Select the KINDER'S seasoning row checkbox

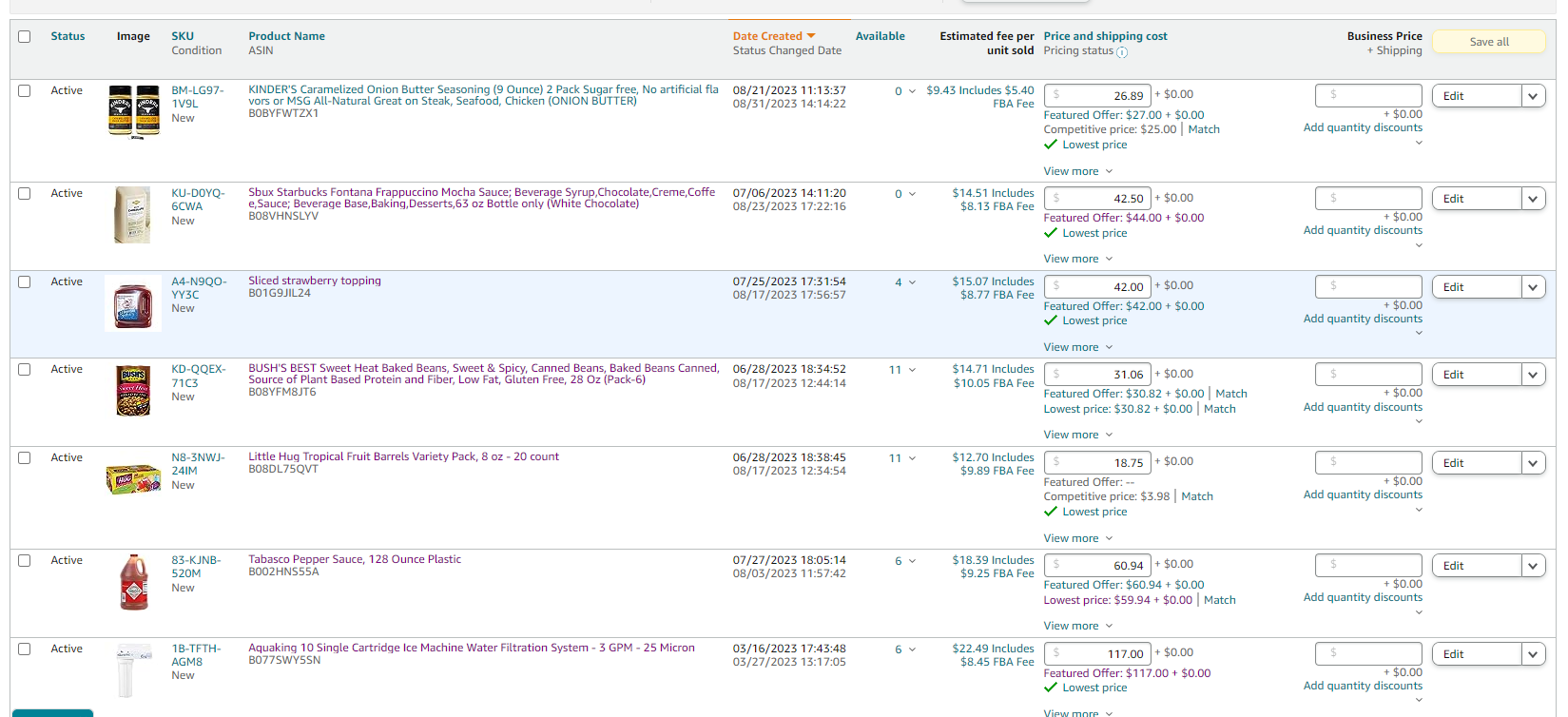[25, 90]
